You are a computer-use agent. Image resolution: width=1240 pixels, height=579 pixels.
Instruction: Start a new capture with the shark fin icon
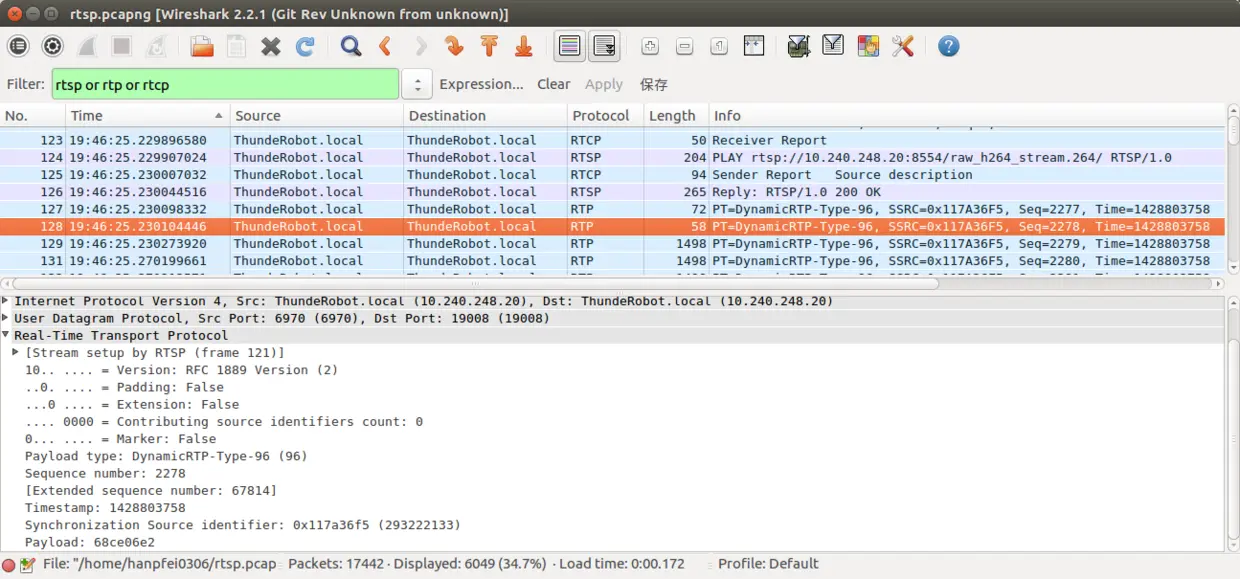tap(87, 46)
